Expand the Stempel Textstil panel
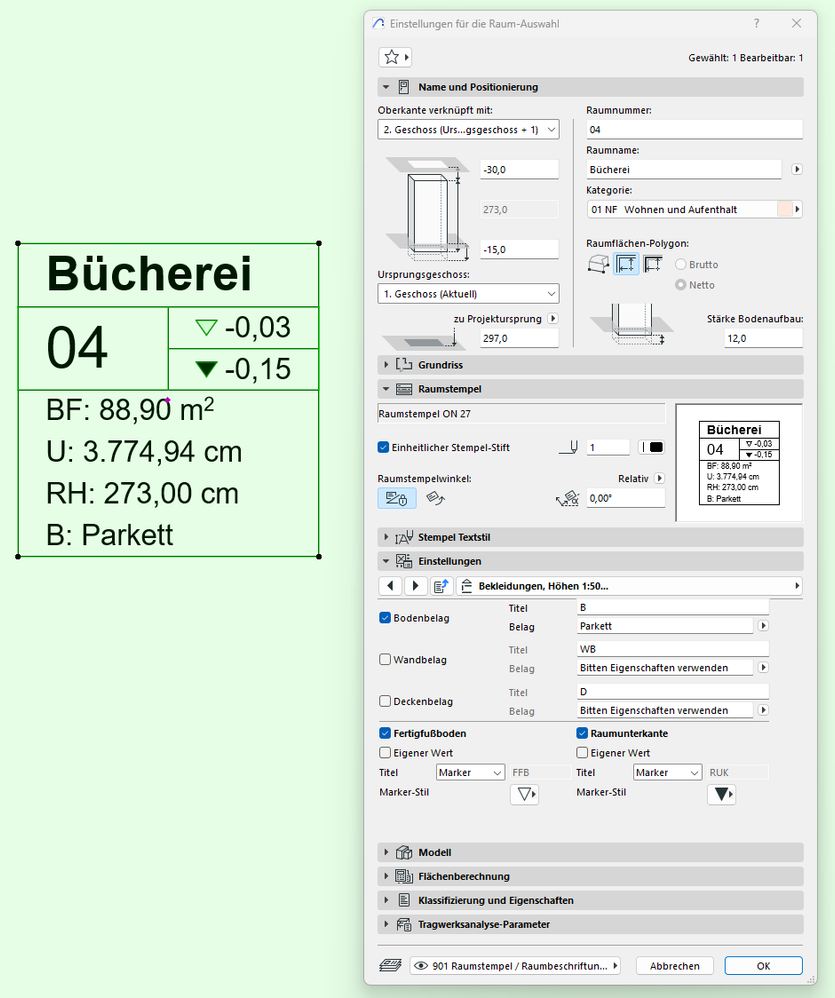This screenshot has width=835, height=998. tap(591, 537)
